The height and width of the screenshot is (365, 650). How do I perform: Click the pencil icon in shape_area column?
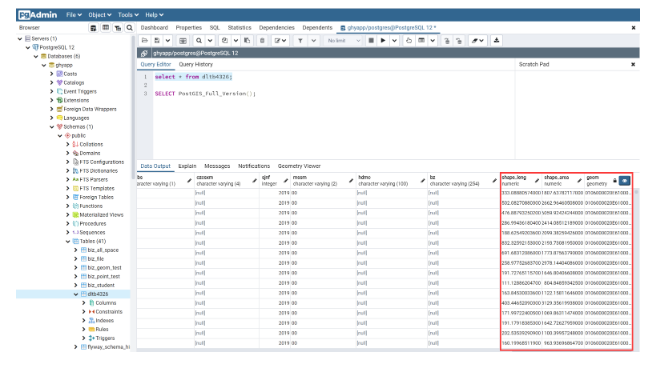pyautogui.click(x=580, y=180)
